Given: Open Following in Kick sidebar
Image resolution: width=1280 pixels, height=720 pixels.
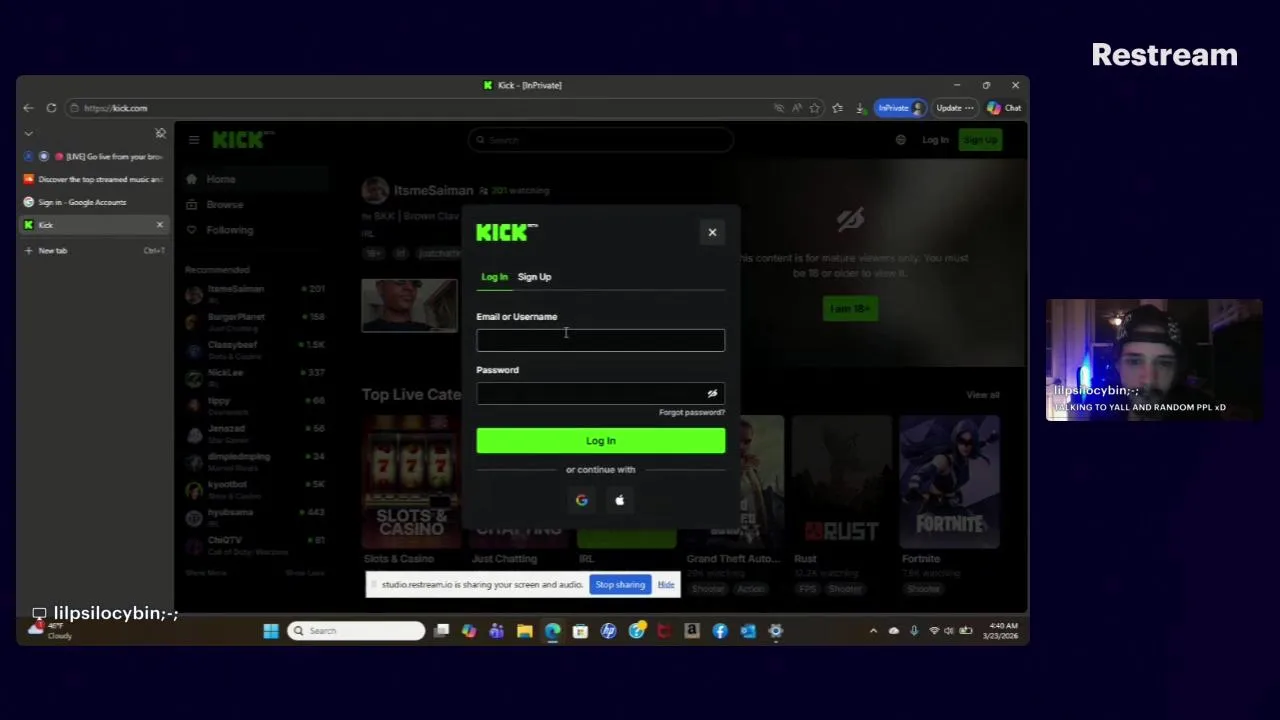Looking at the screenshot, I should click(229, 230).
